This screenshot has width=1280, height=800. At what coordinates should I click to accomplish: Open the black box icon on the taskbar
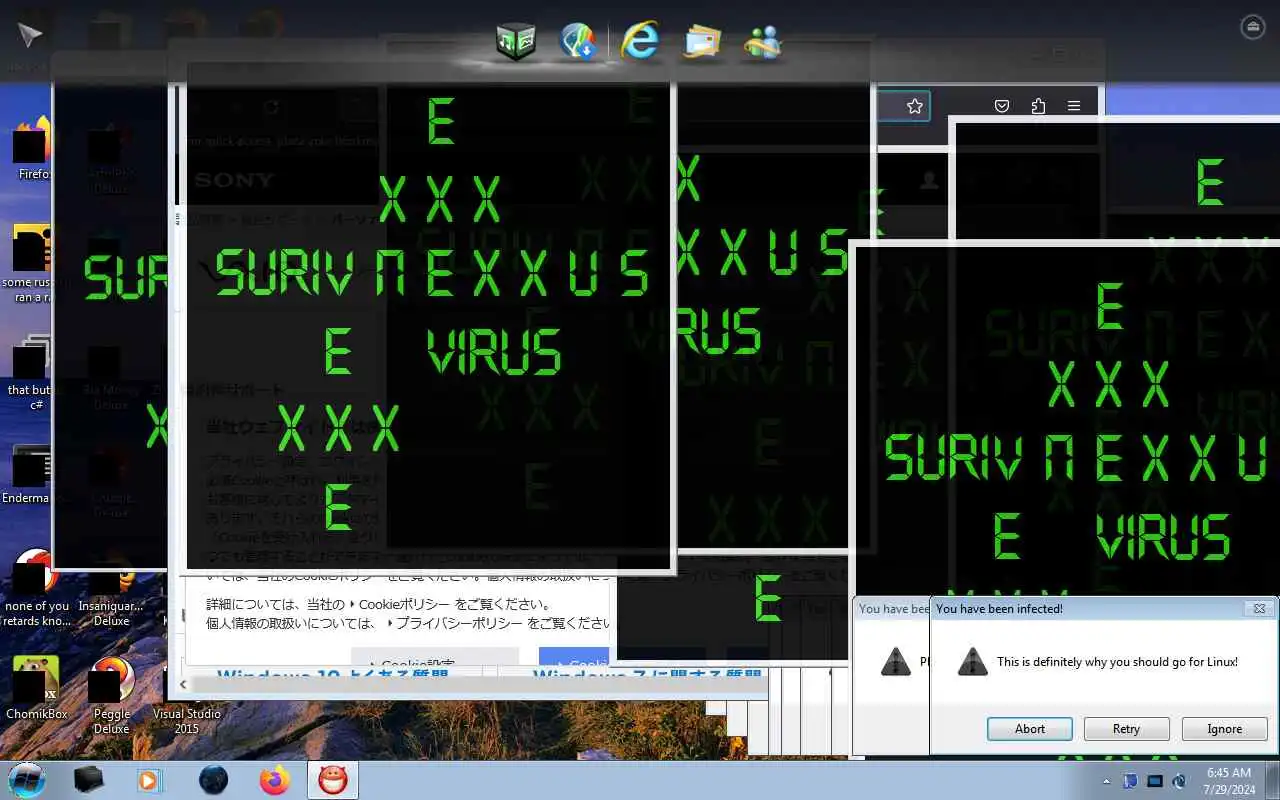[89, 779]
